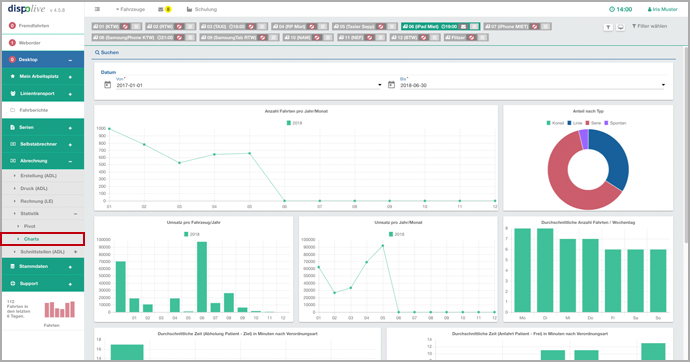
Task: Toggle Spontan legend swatch in donut chart
Action: [606, 123]
